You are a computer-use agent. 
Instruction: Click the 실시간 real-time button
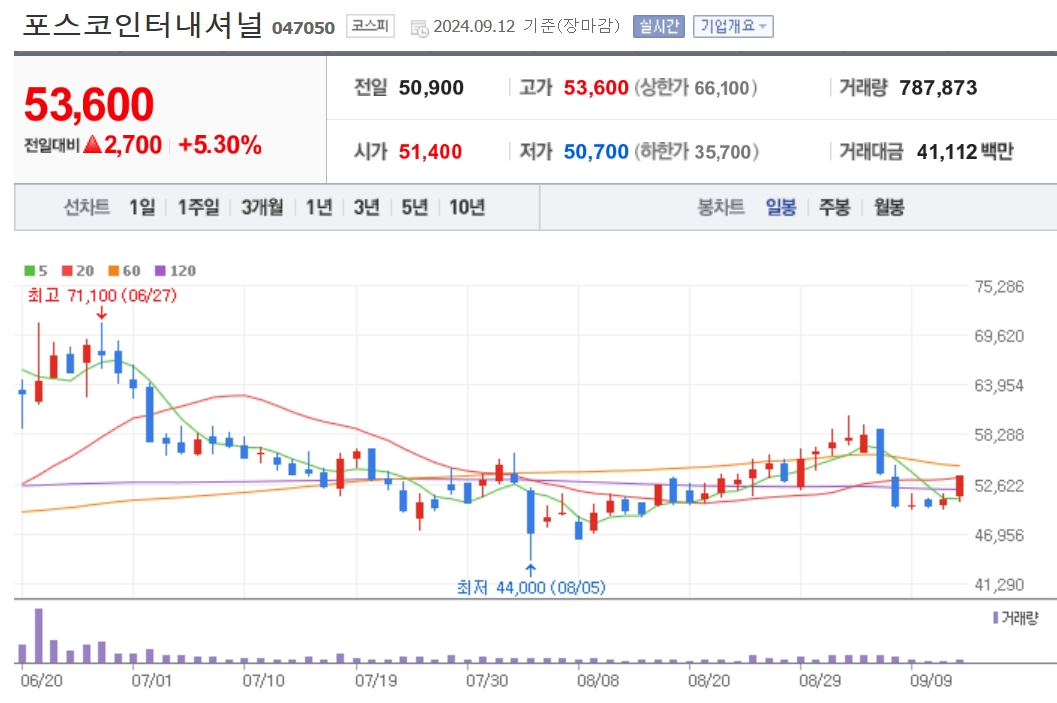(659, 27)
